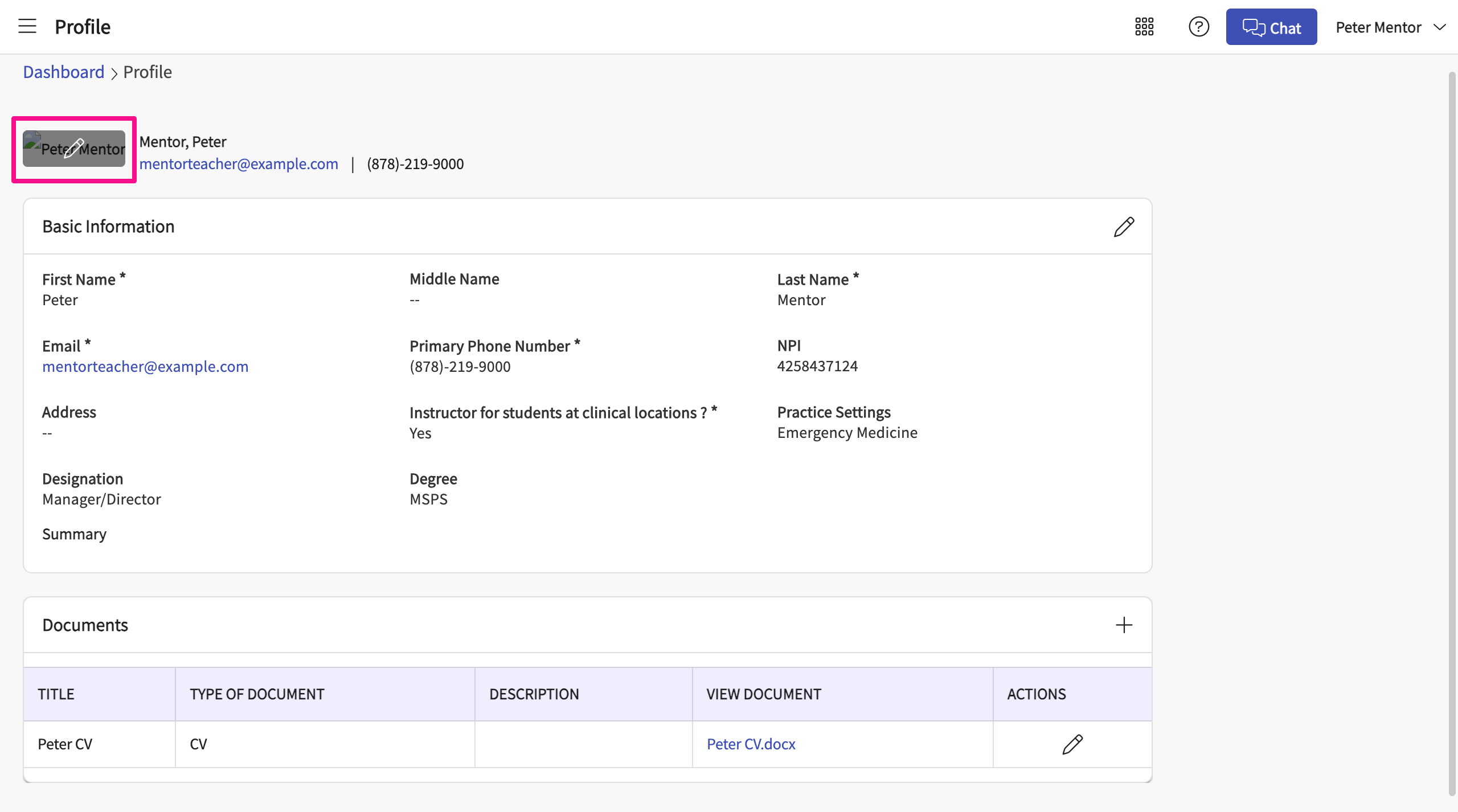Click the help question mark icon
Screen dimensions: 1458x812
coord(1198,27)
